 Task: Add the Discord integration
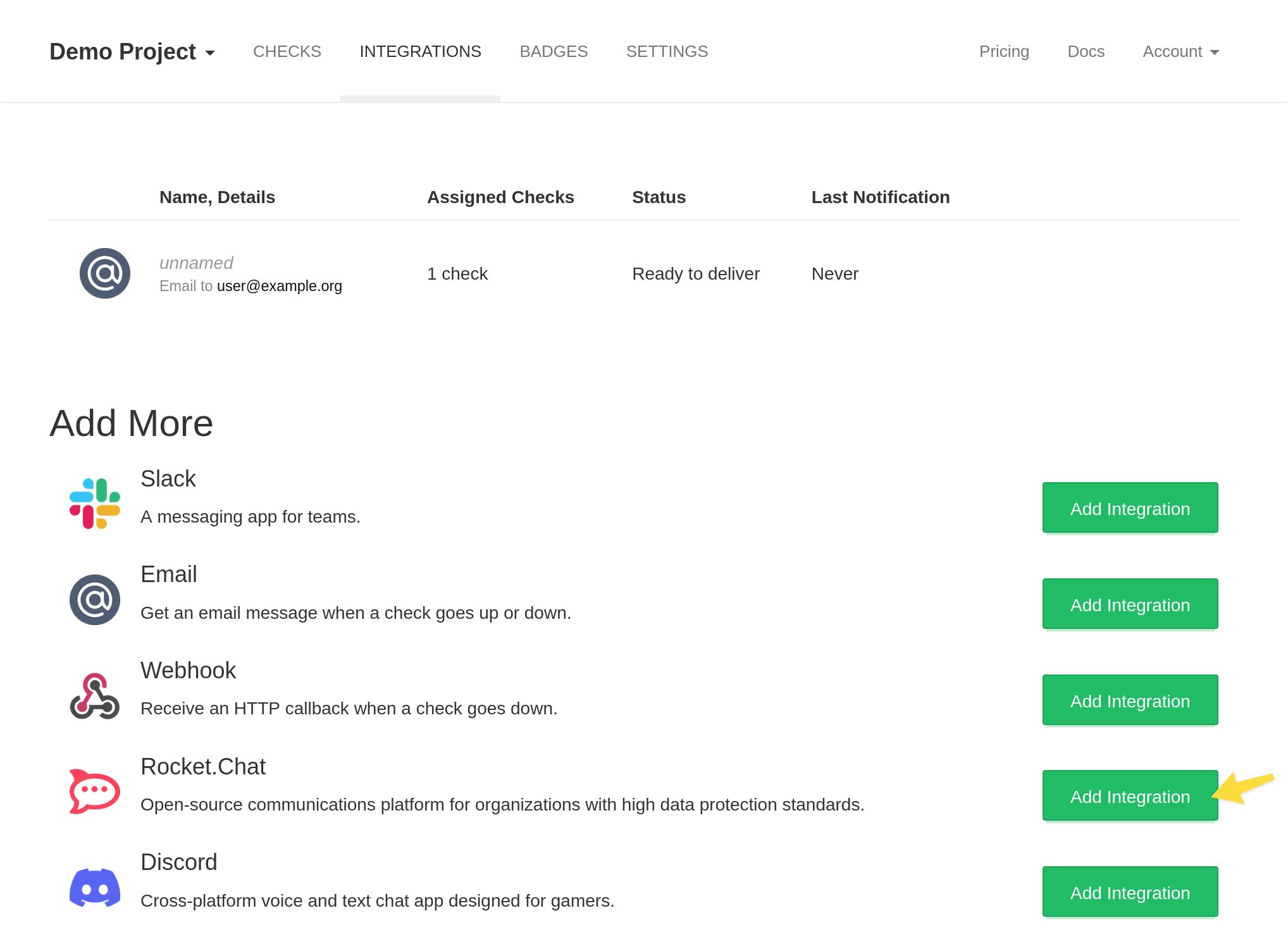(1129, 892)
